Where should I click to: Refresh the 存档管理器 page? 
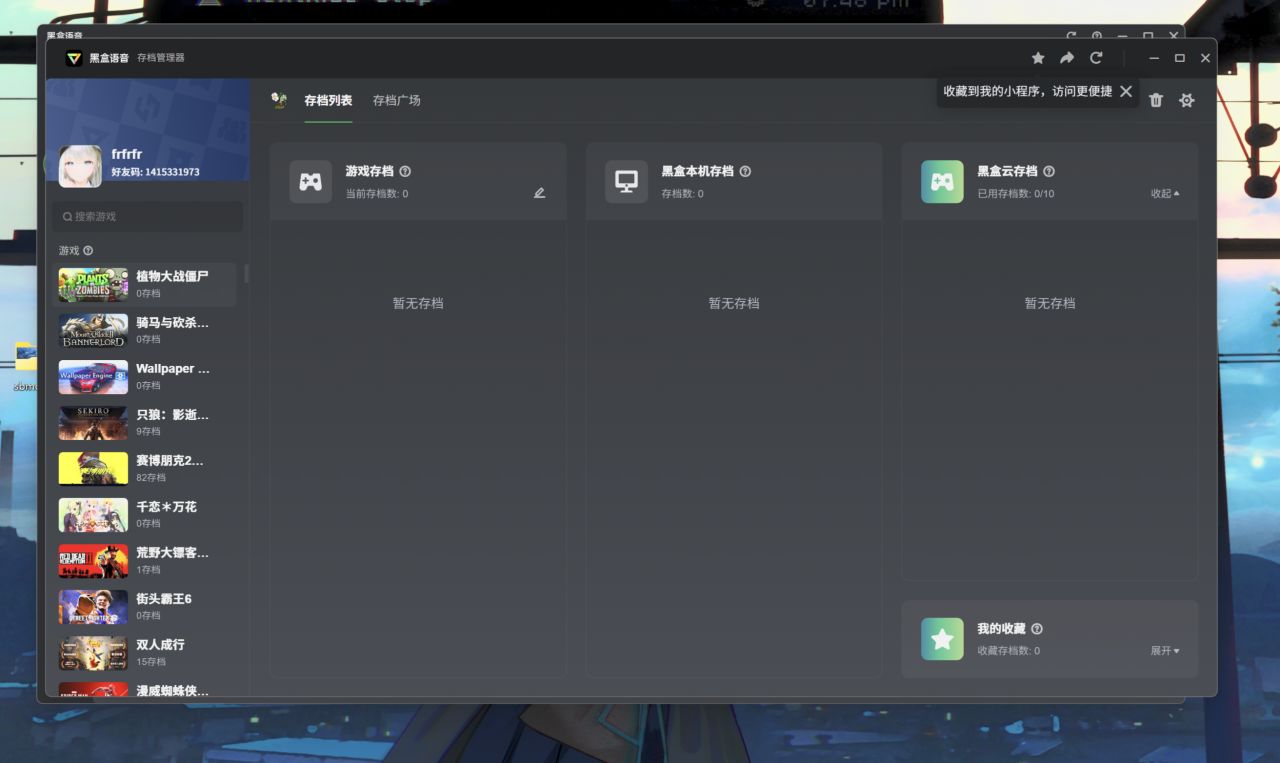coord(1096,58)
